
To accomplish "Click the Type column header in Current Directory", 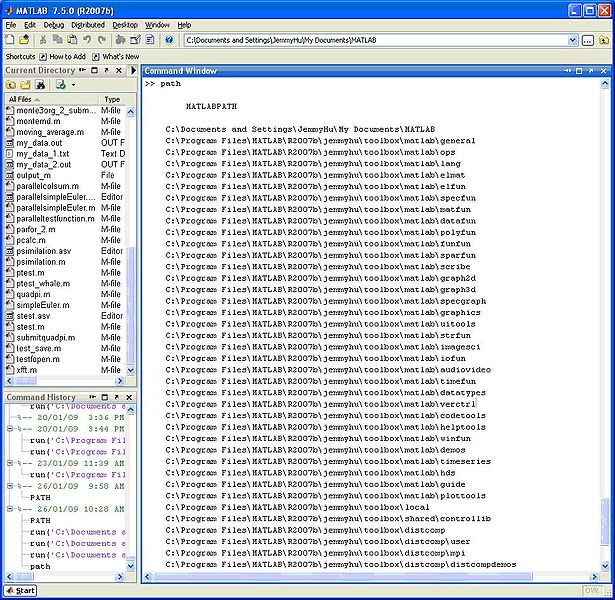I will 112,100.
